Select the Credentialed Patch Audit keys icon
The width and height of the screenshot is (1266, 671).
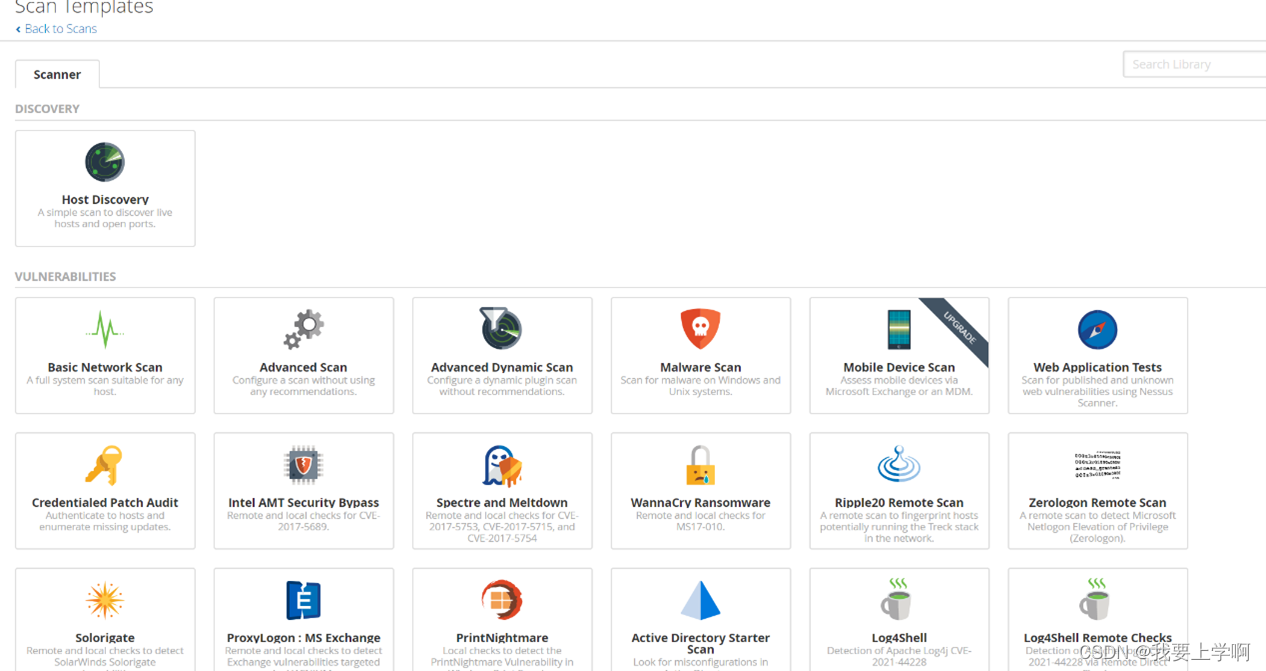click(x=105, y=465)
